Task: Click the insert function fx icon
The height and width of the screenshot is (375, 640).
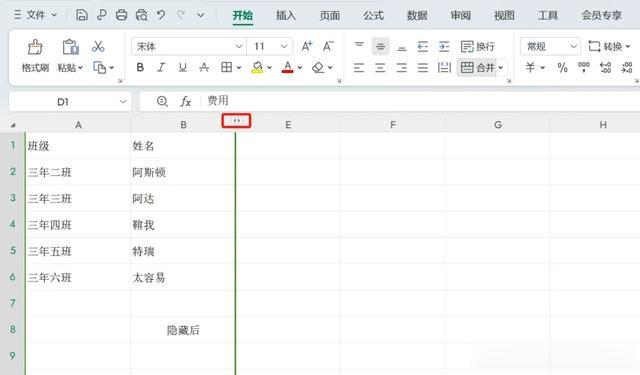Action: click(185, 101)
